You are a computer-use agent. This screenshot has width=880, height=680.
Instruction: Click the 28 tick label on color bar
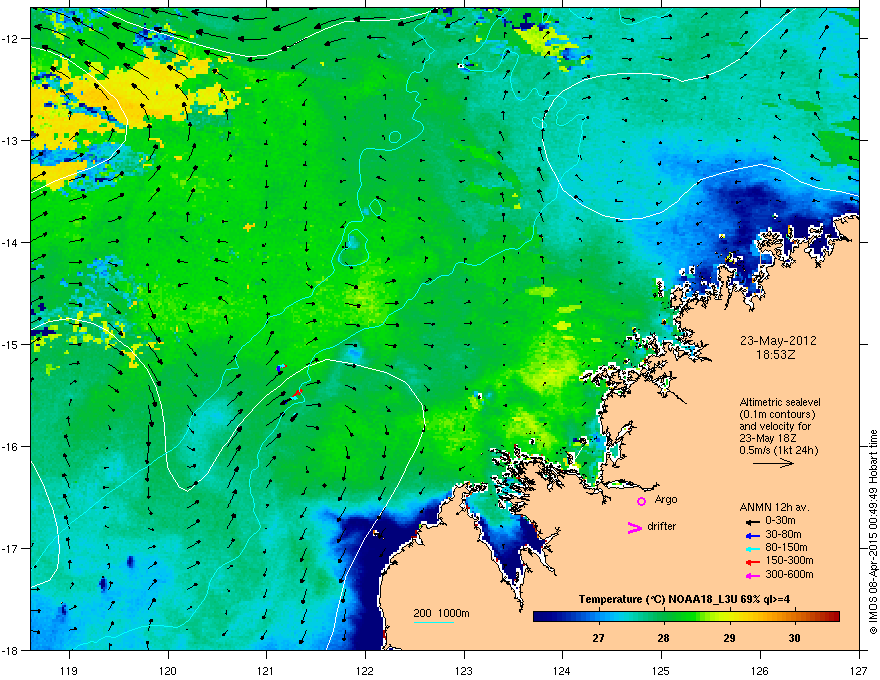[663, 638]
